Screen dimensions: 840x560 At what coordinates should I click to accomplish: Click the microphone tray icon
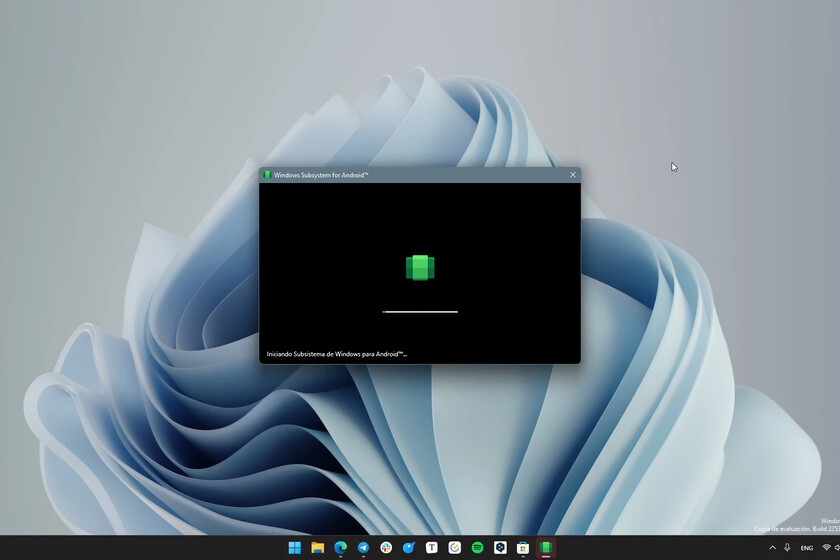tap(787, 548)
